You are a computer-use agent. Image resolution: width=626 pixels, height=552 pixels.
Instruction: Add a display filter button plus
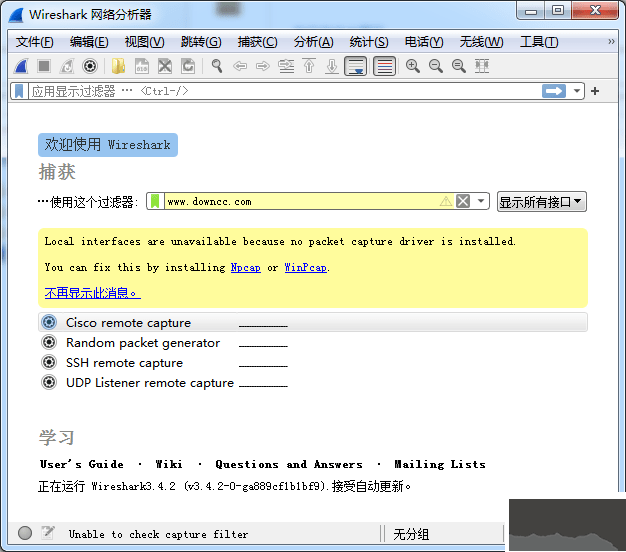pos(595,91)
